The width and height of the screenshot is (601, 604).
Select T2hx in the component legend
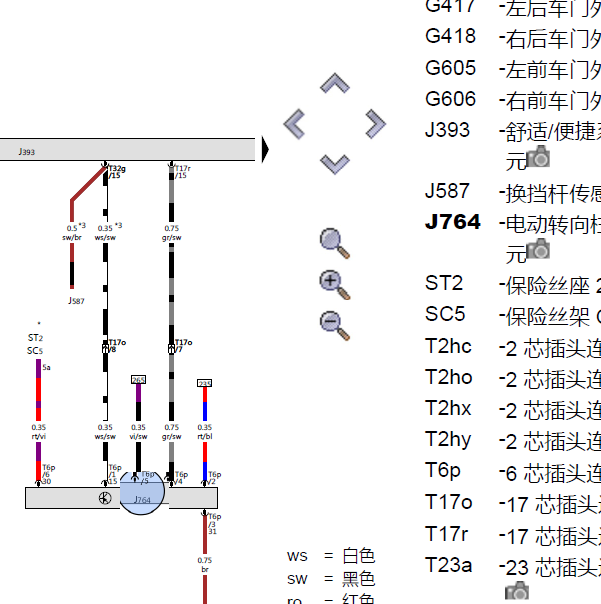512,409
